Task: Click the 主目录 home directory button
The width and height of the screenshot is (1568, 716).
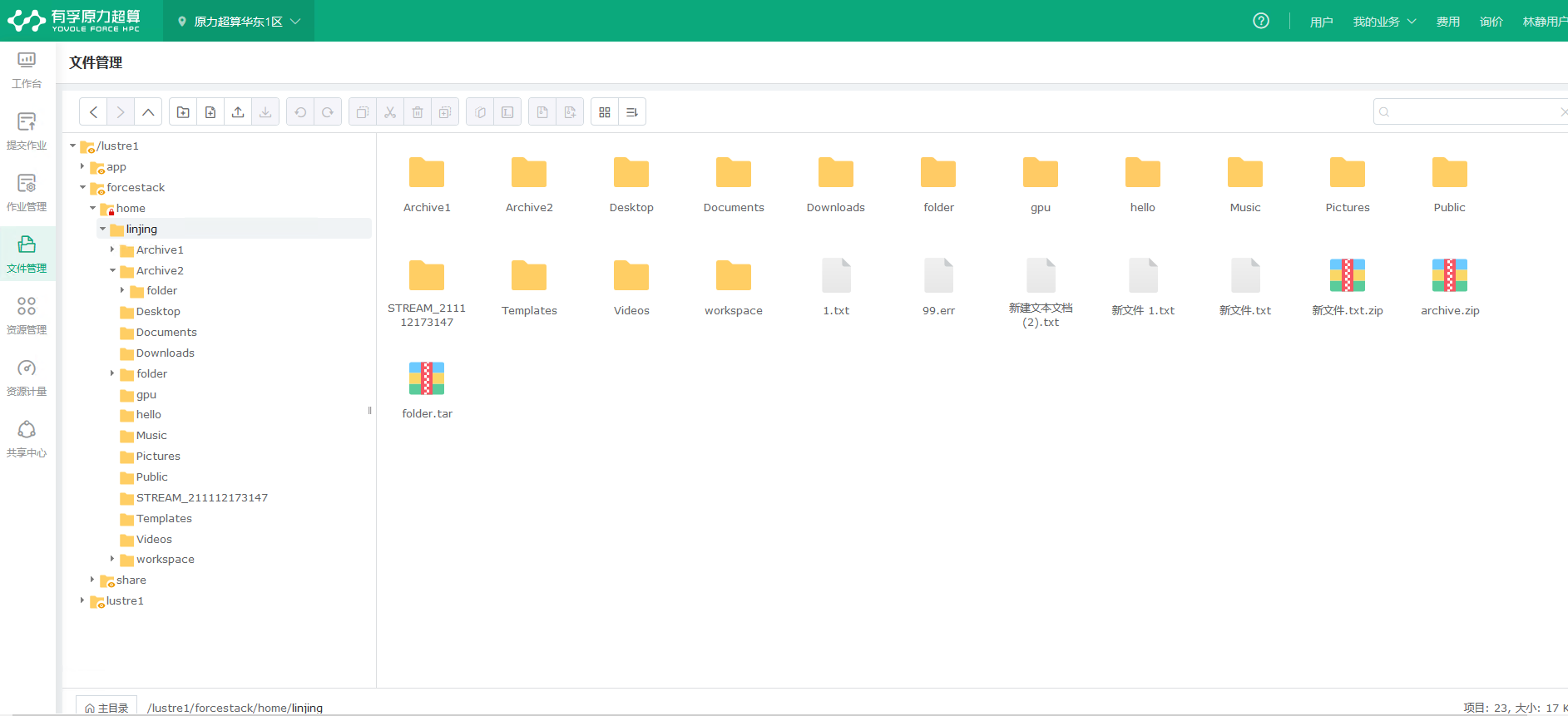Action: 106,707
